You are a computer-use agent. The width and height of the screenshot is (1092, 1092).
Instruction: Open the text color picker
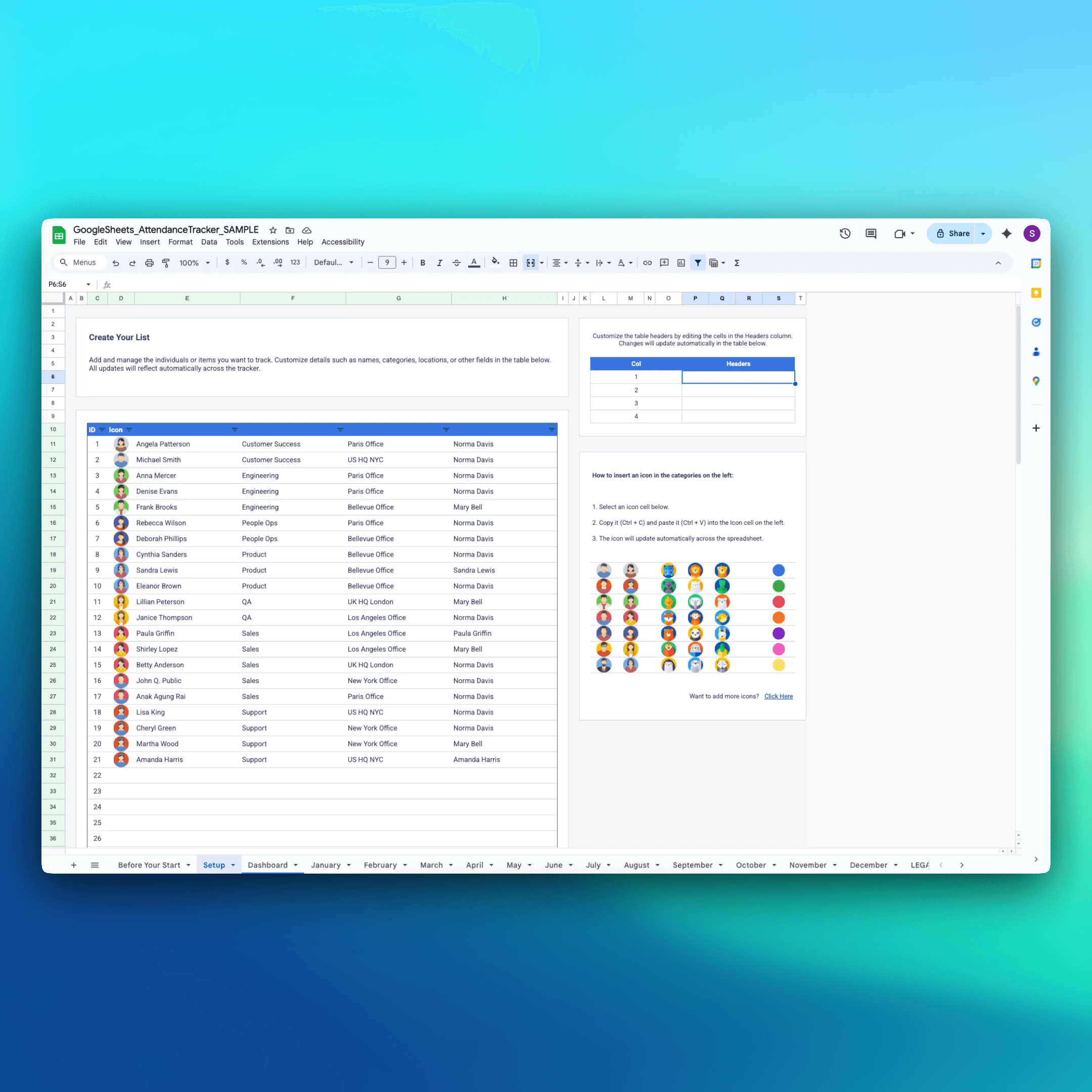pos(474,262)
